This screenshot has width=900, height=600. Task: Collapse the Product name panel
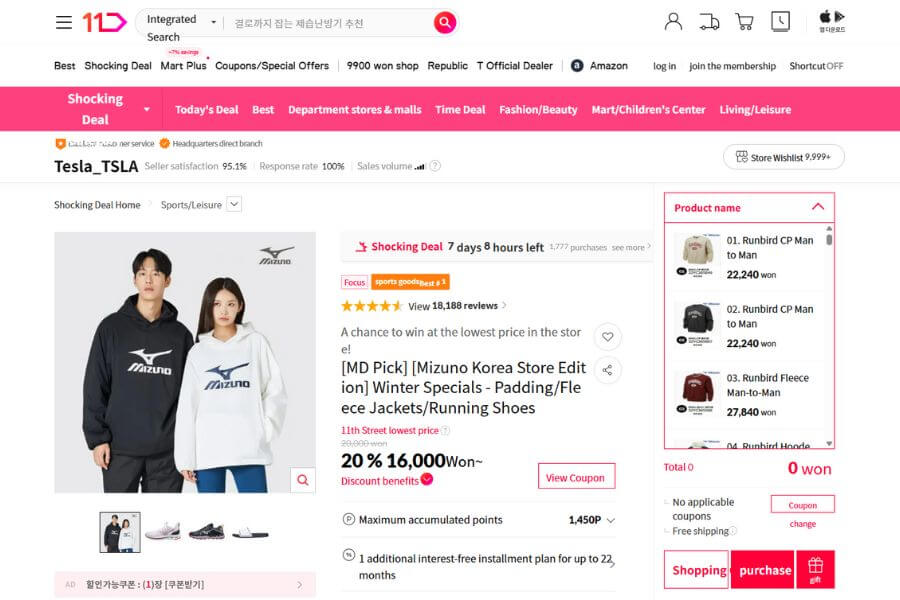[817, 207]
